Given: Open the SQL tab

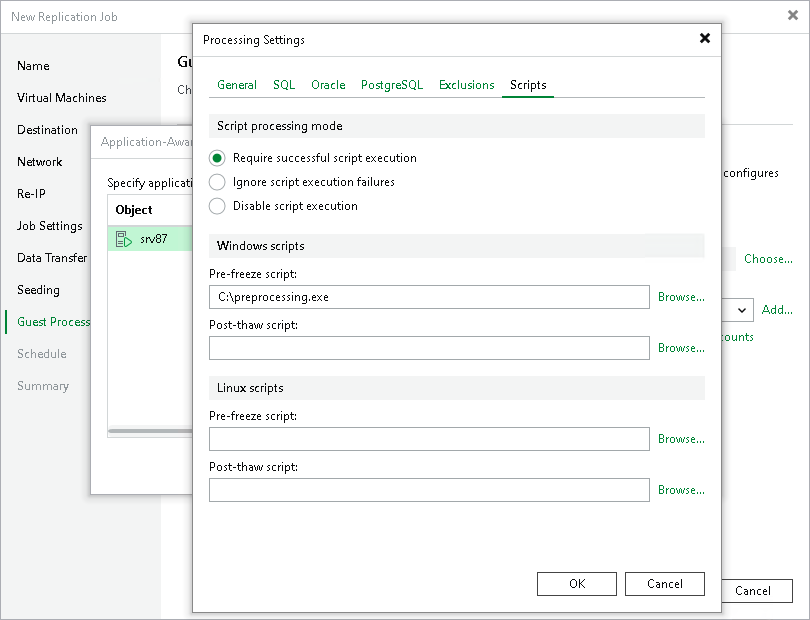Looking at the screenshot, I should (284, 85).
